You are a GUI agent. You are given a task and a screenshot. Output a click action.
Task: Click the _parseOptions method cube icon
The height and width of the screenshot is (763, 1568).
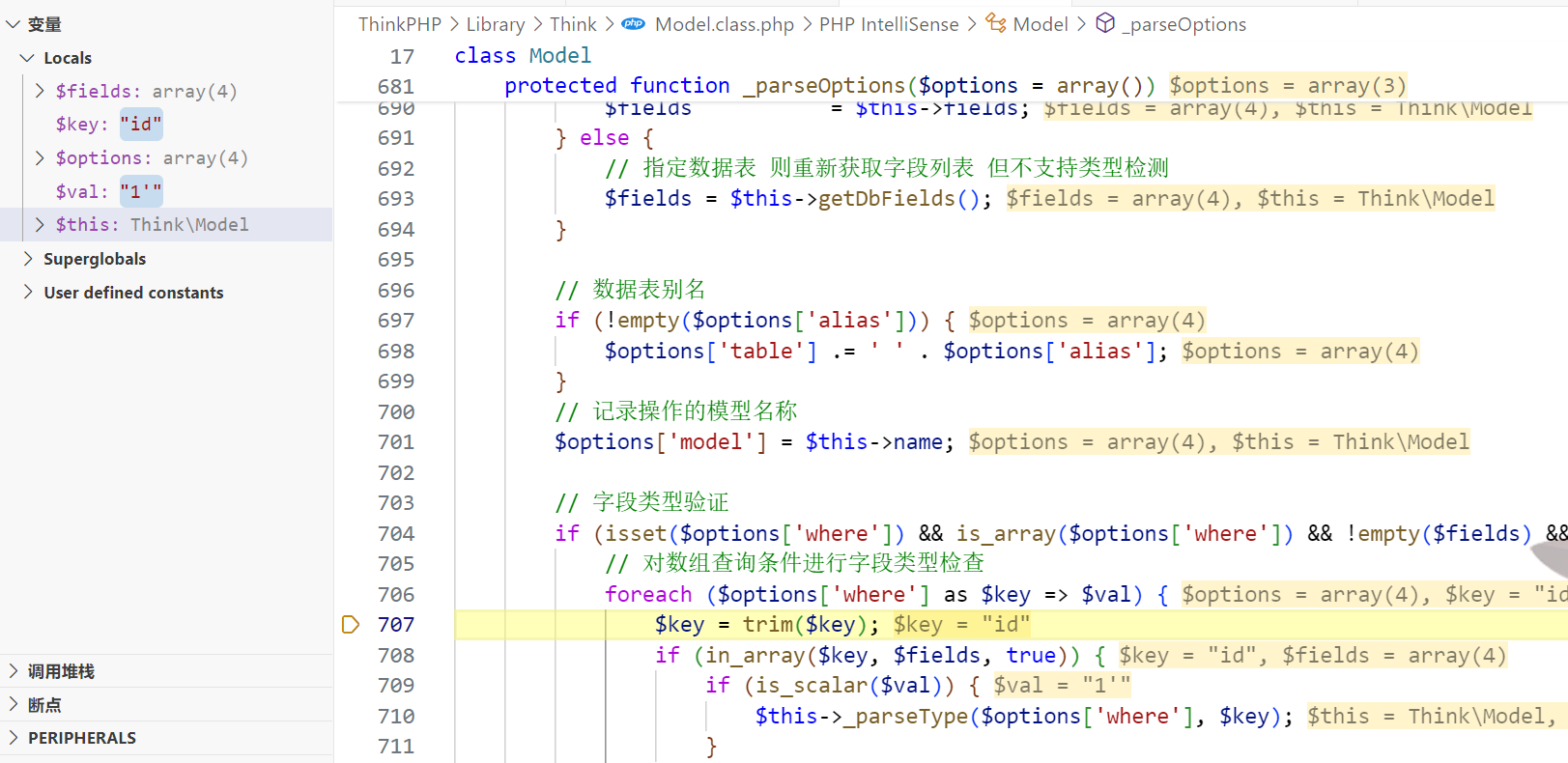click(1105, 24)
